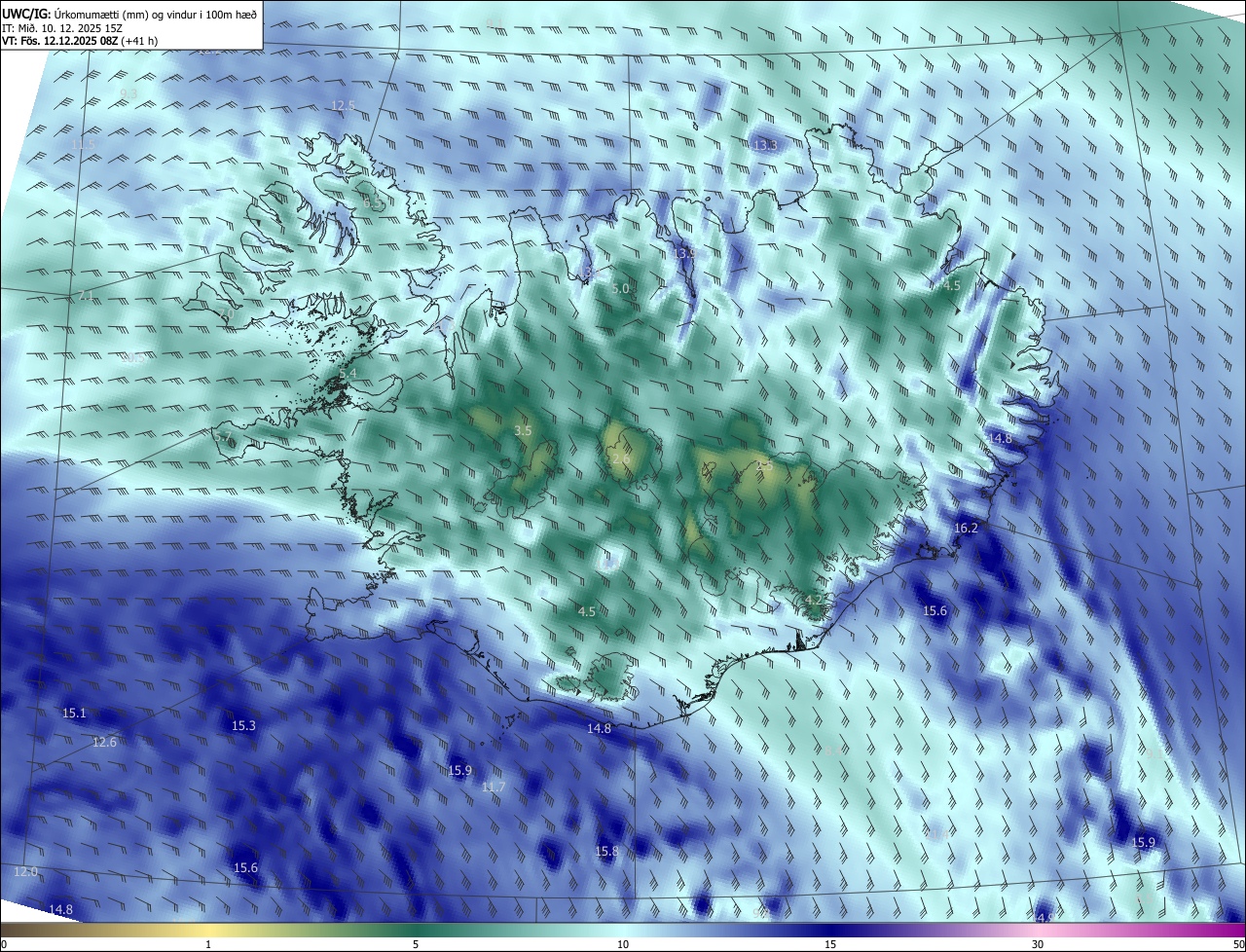The image size is (1246, 952).
Task: Click the initial time line 'IT: Mið. 10. 12. 2025 15Z'
Action: pyautogui.click(x=61, y=28)
